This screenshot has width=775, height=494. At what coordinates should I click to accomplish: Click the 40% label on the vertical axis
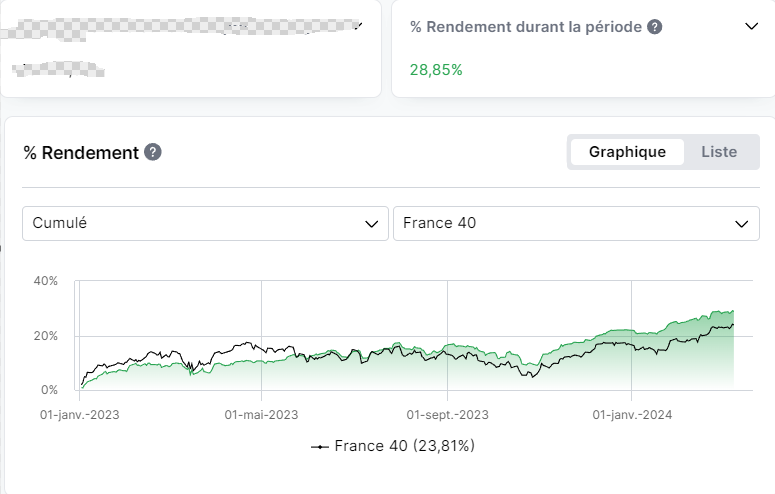click(x=46, y=281)
